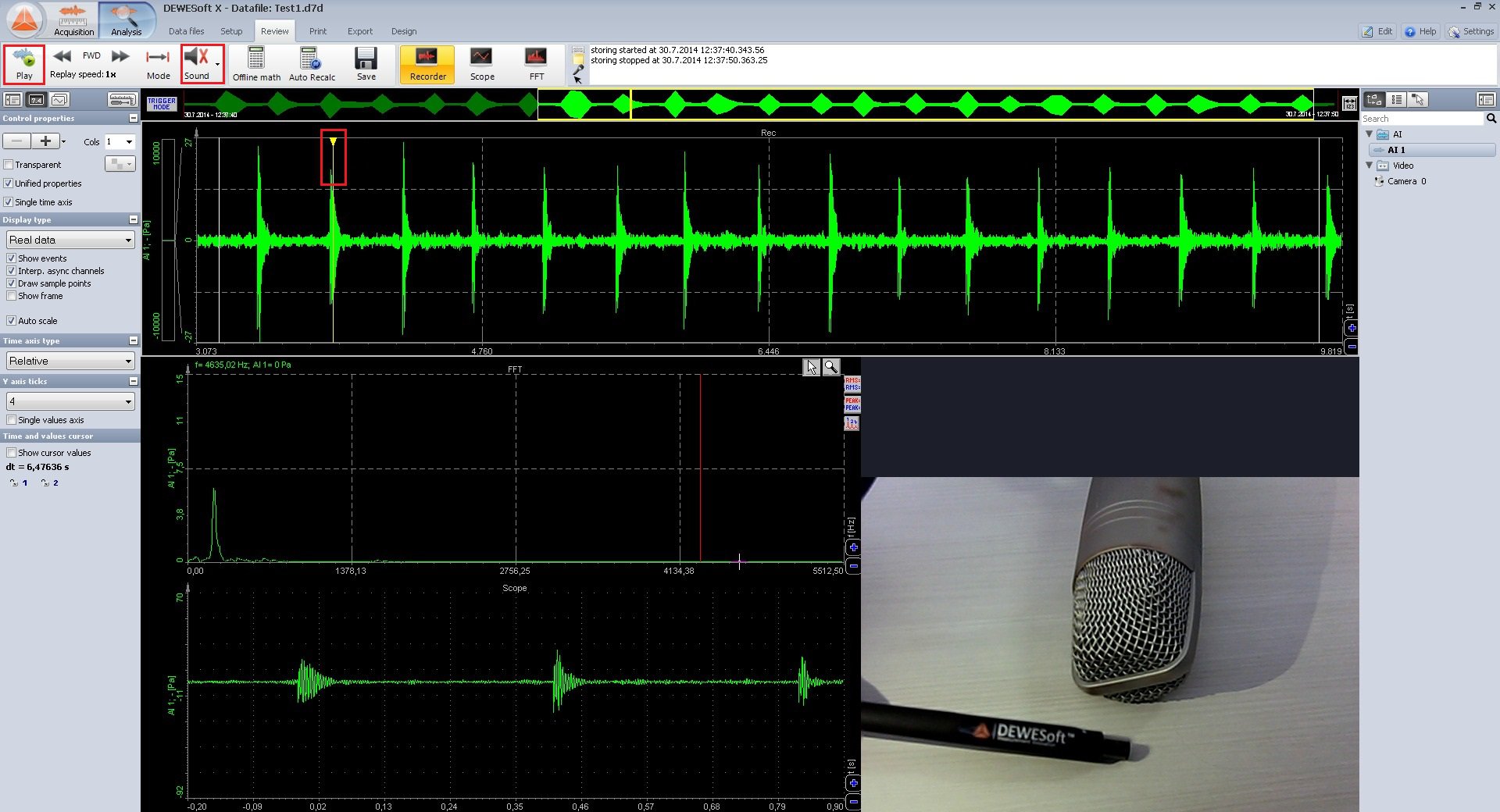Uncheck Show events
This screenshot has height=812, width=1500.
click(11, 258)
